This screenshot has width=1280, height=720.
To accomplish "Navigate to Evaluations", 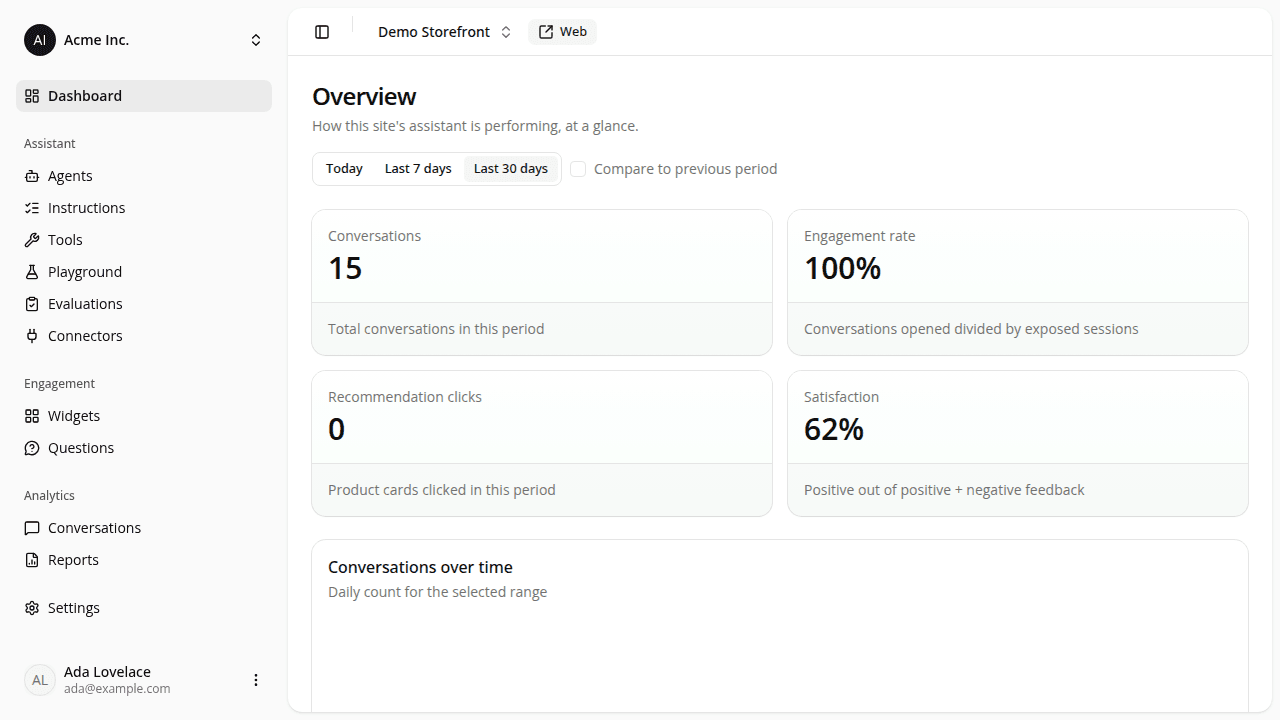I will pyautogui.click(x=144, y=304).
